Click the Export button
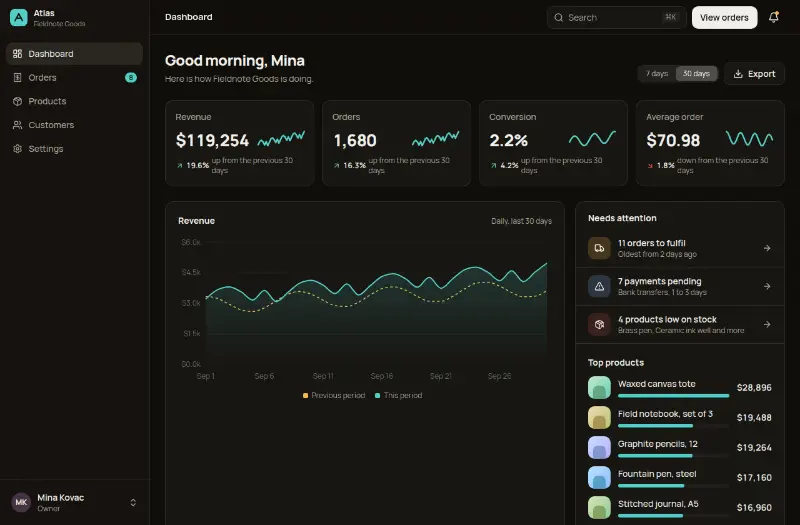The width and height of the screenshot is (800, 525). click(754, 73)
